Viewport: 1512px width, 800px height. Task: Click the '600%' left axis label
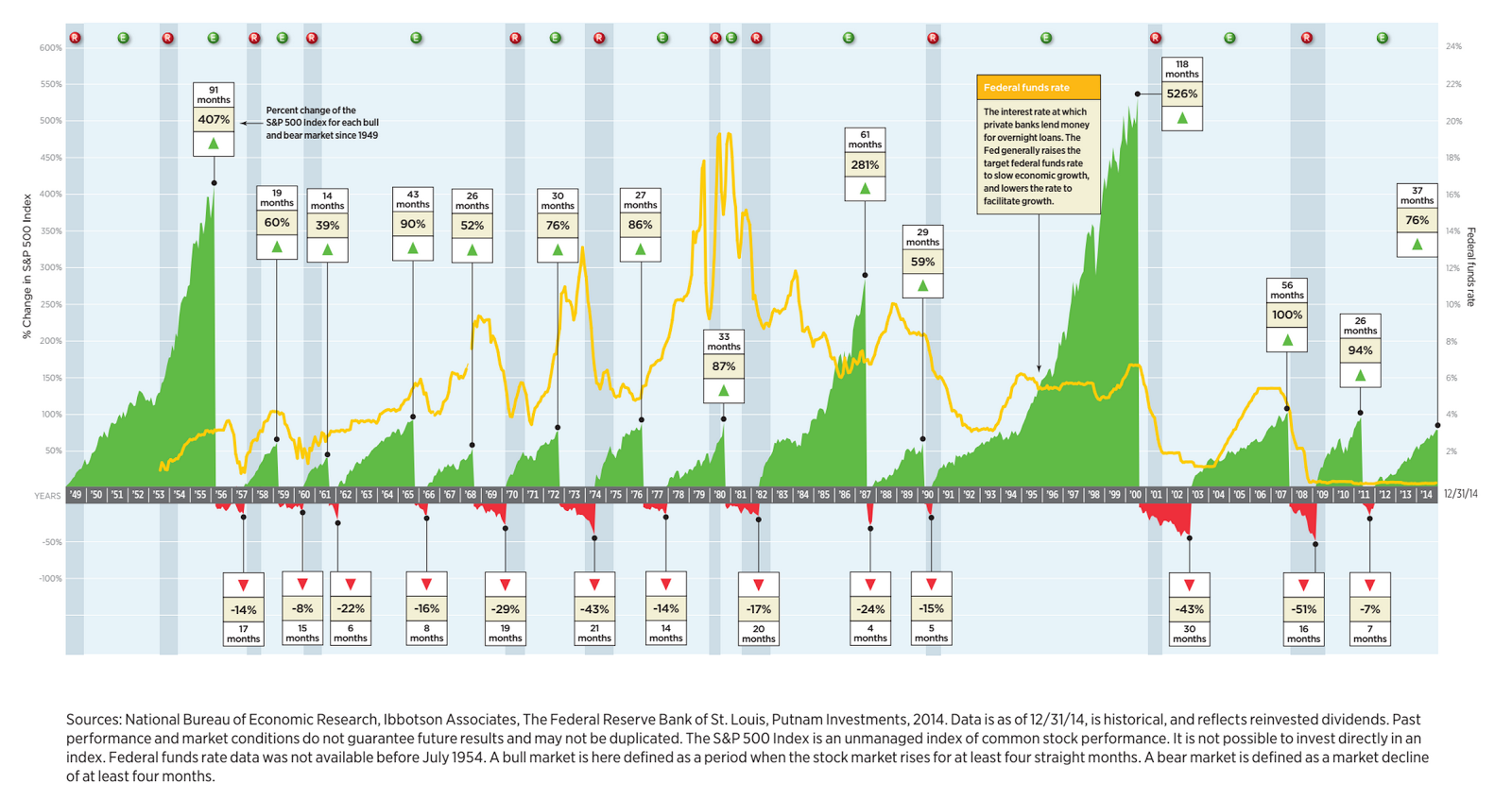tap(50, 47)
